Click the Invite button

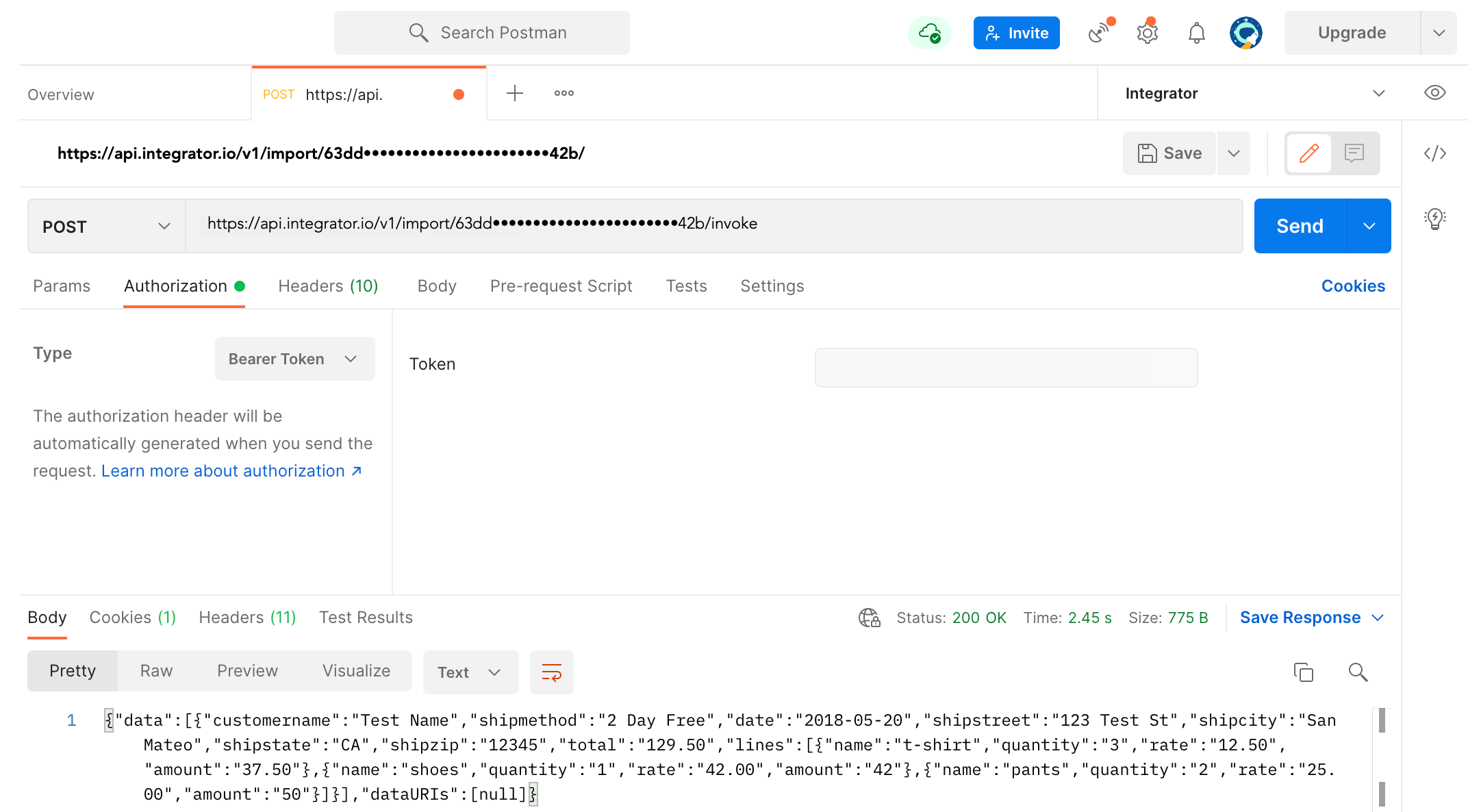click(1017, 33)
